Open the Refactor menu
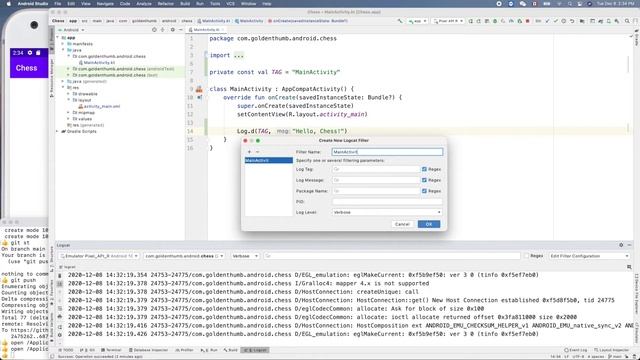640x360 pixels. [166, 4]
